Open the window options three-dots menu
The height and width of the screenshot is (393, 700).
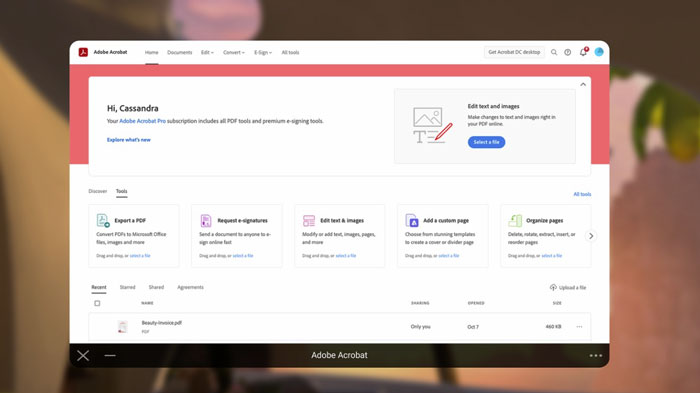[596, 355]
